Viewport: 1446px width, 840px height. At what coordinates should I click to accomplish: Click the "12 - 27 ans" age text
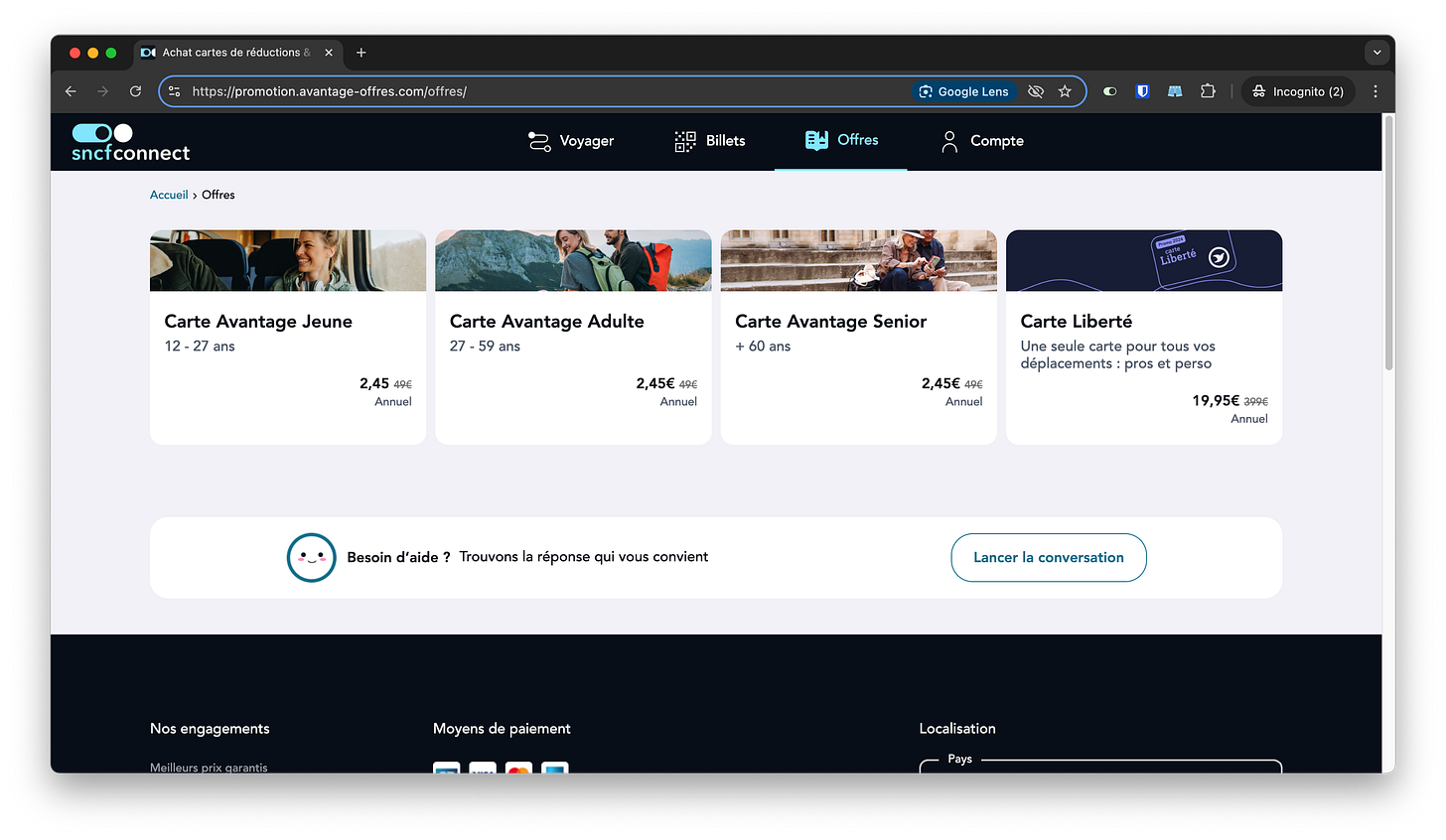tap(200, 347)
